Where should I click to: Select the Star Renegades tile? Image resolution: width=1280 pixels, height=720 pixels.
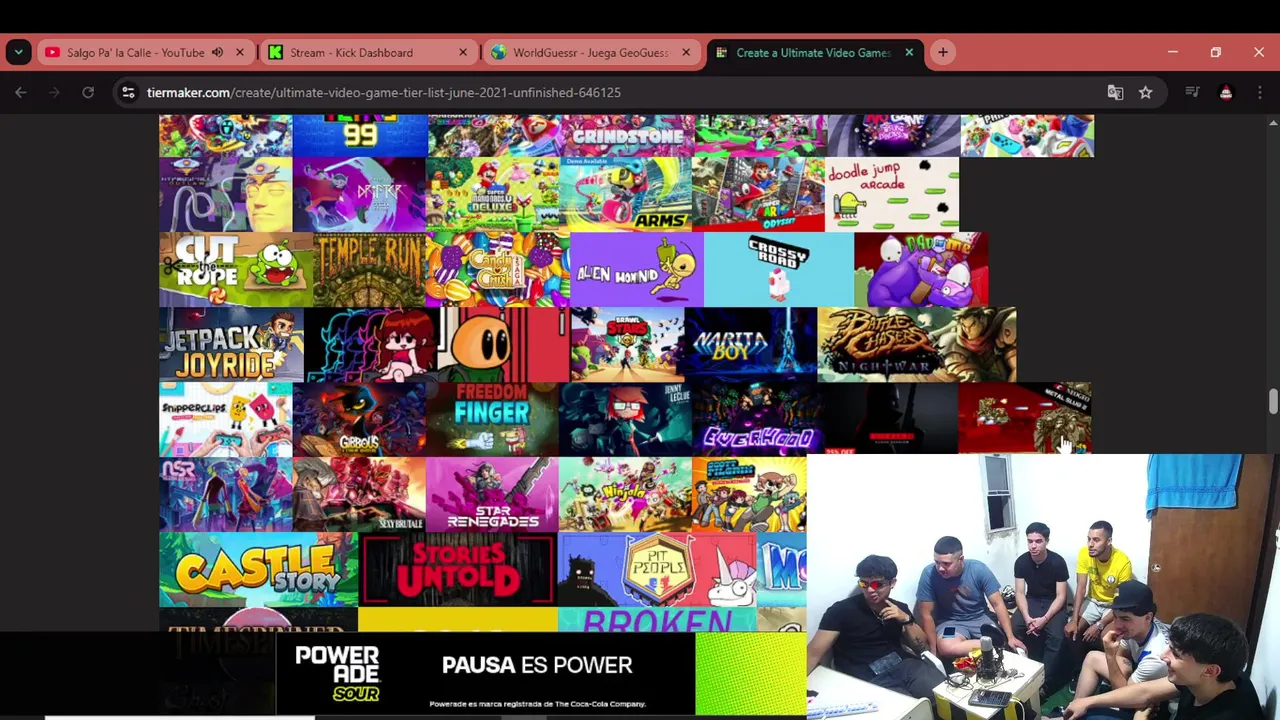pyautogui.click(x=492, y=494)
